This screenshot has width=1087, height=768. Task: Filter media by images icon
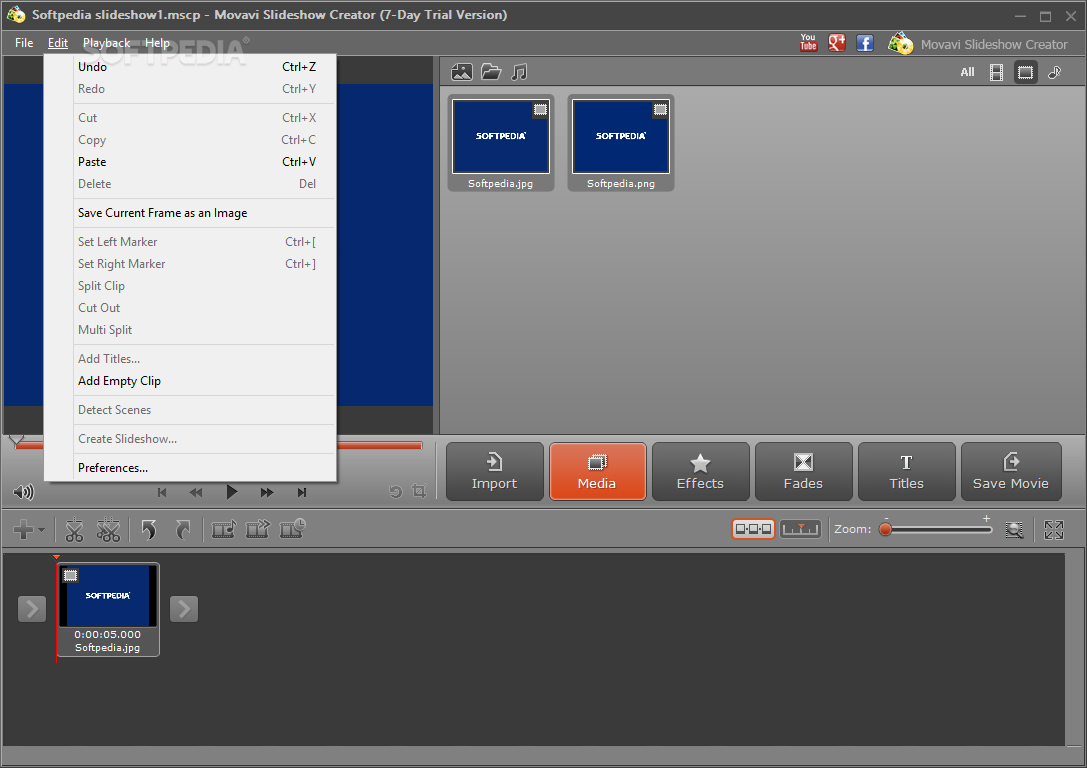click(x=1025, y=72)
